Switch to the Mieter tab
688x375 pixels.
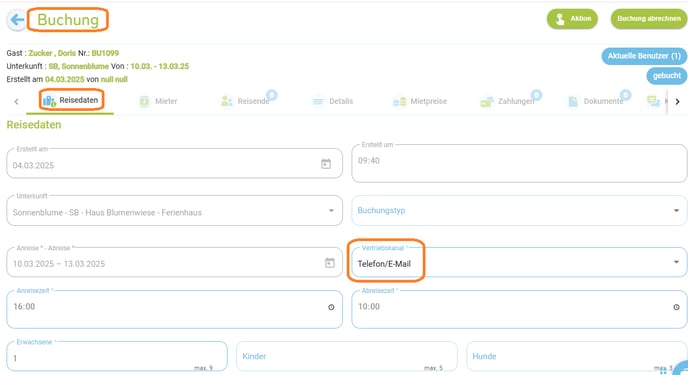pos(158,101)
